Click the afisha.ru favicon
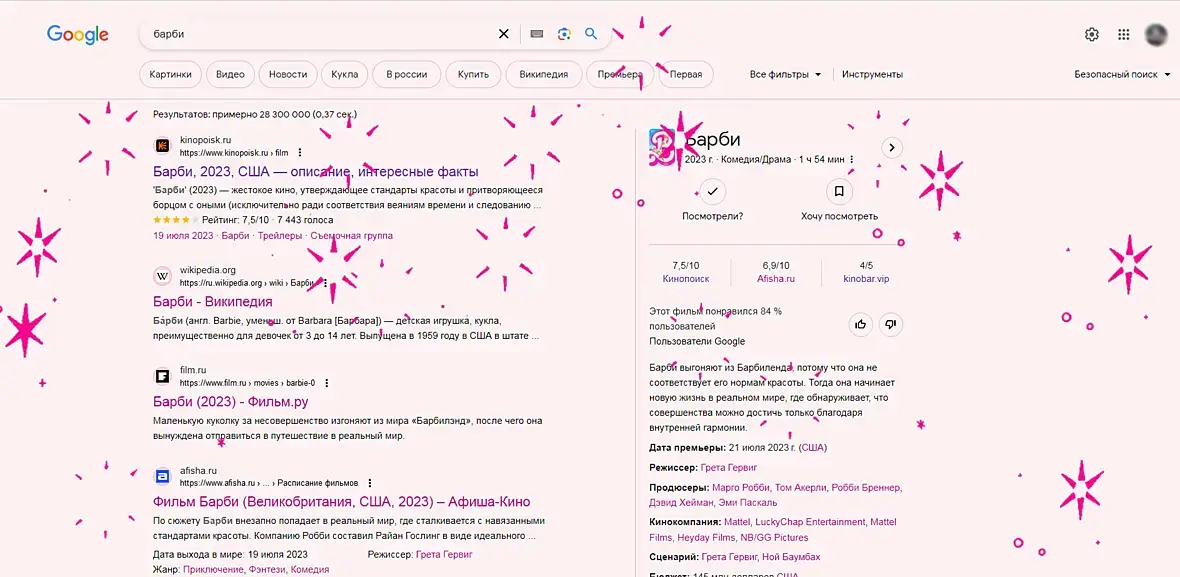Viewport: 1180px width, 577px height. tap(163, 476)
